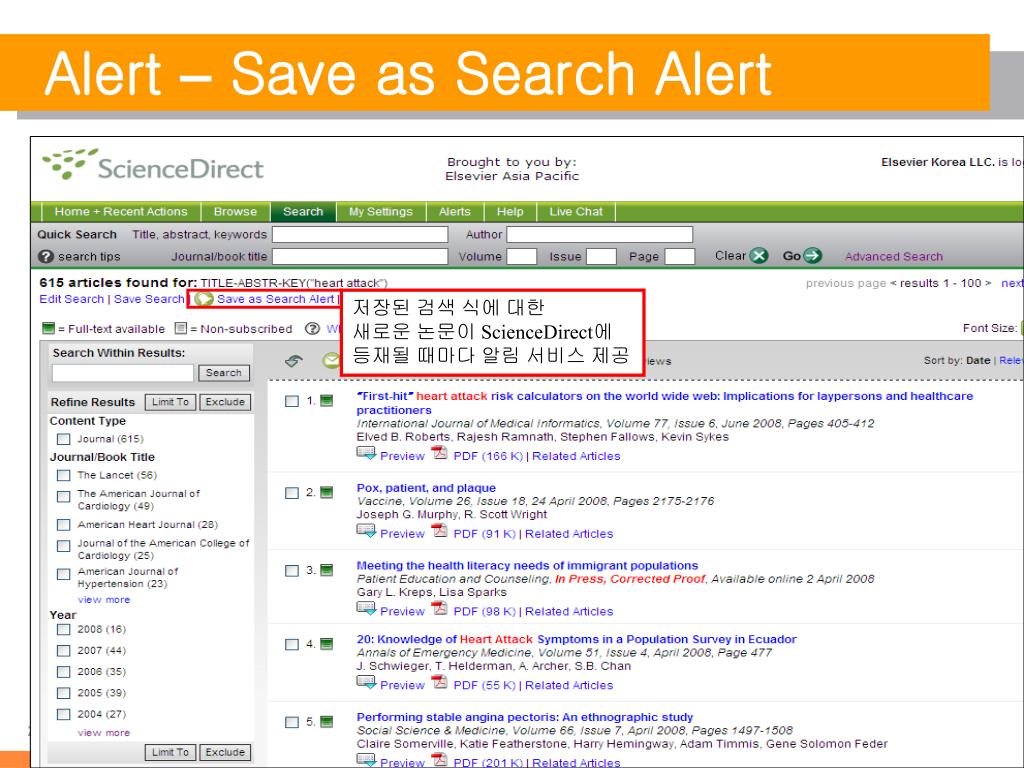Click full-text icon next to result 3
Screen dimensions: 1024x768
(327, 570)
